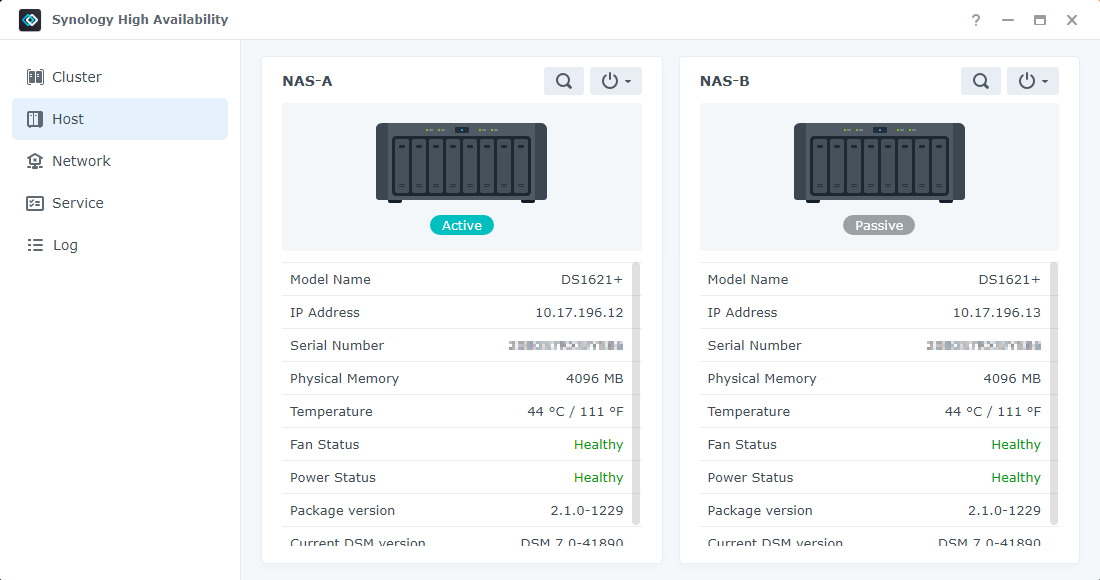Image resolution: width=1100 pixels, height=580 pixels.
Task: Click the Active status badge on NAS-A
Action: click(x=461, y=225)
